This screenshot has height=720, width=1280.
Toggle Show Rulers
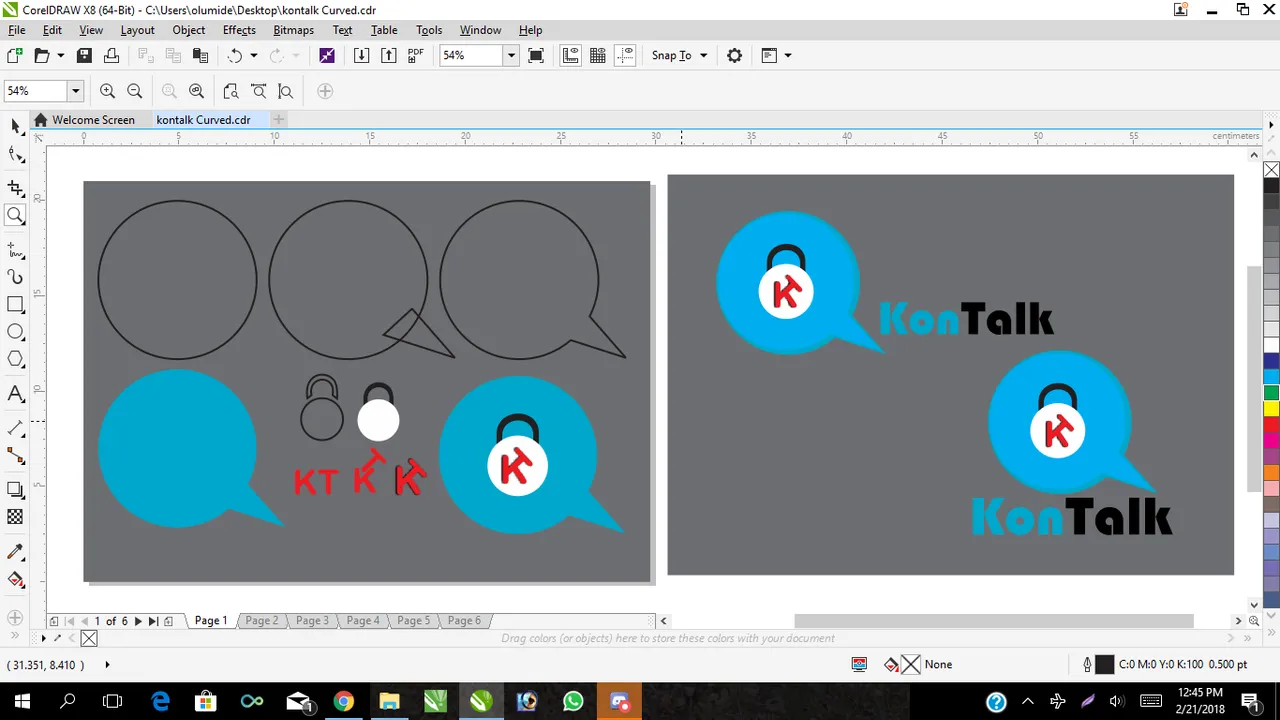point(571,56)
